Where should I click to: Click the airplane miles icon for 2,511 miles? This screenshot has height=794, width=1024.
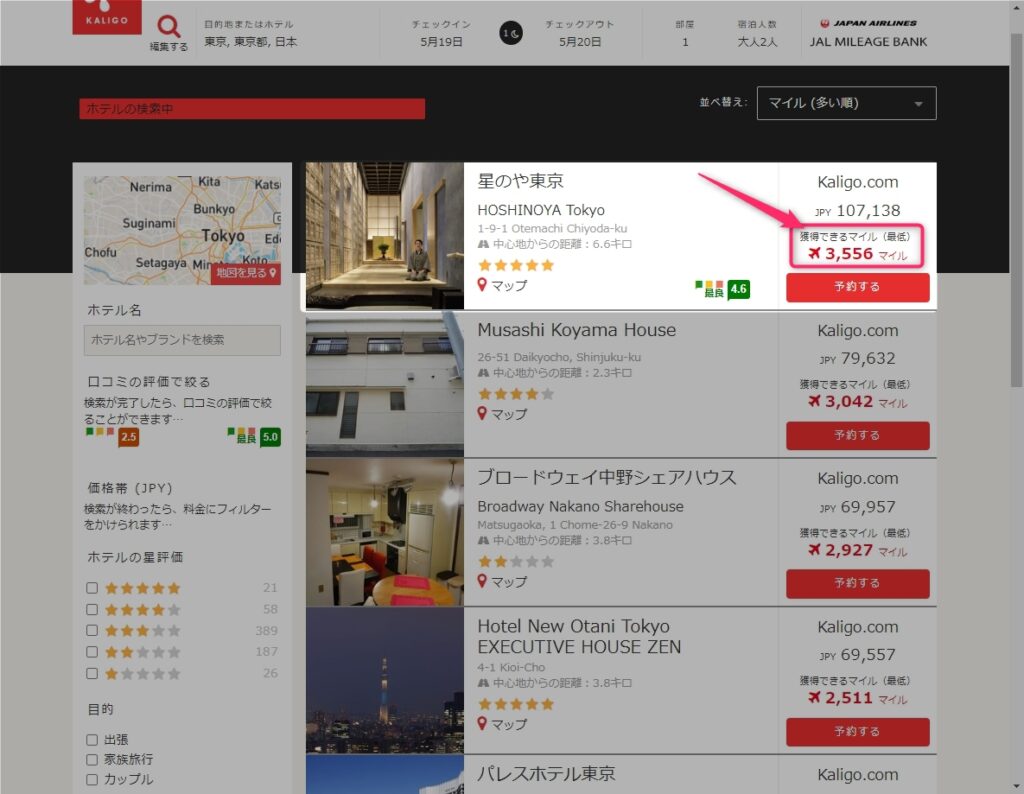click(x=814, y=697)
